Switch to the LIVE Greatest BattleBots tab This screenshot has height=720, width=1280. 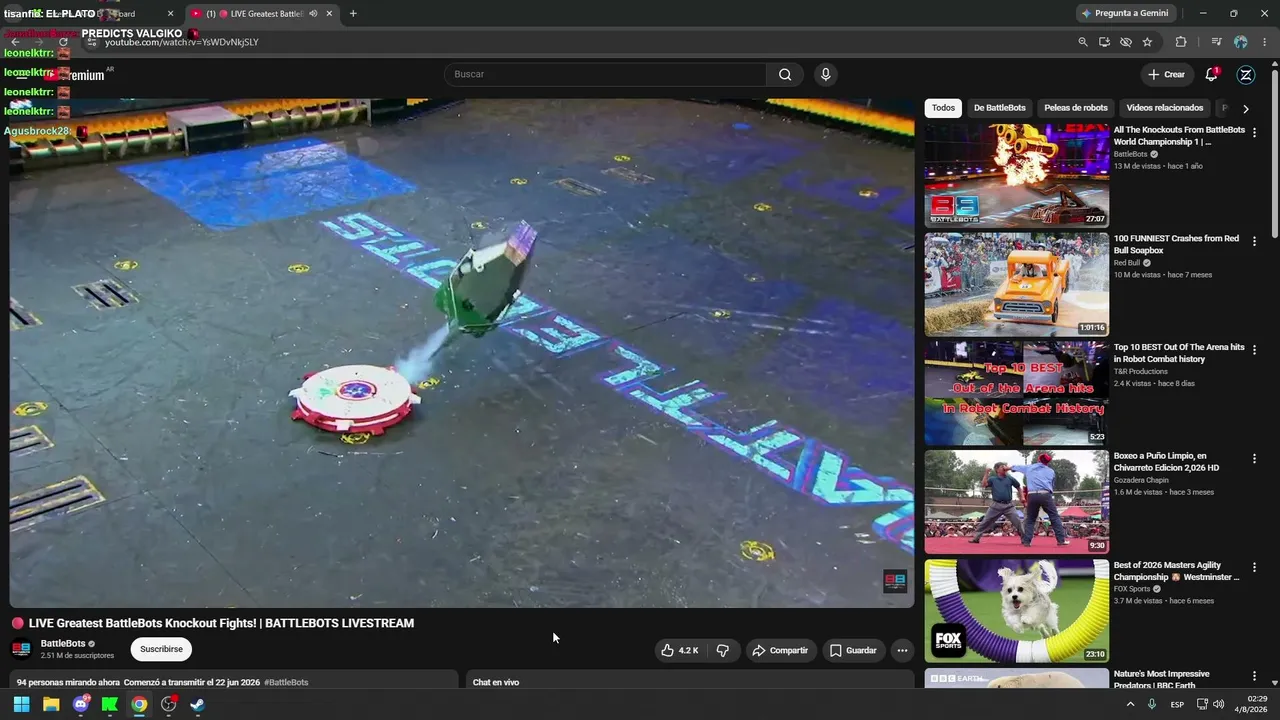click(x=262, y=14)
